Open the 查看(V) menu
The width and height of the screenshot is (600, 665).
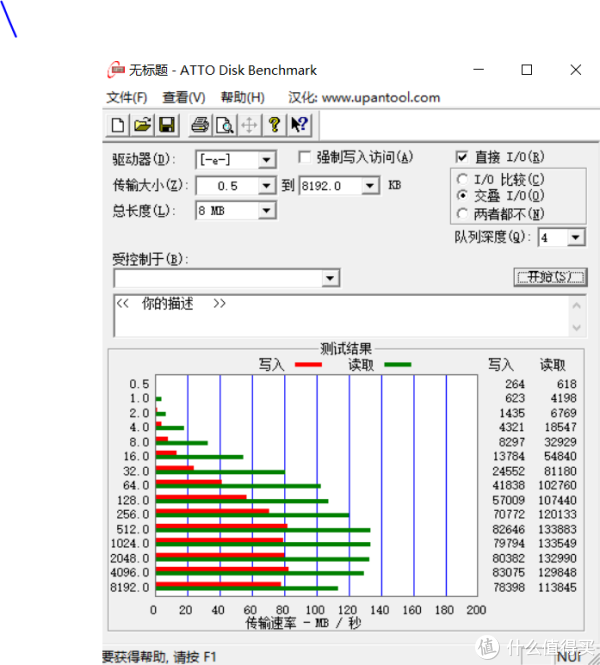[184, 98]
